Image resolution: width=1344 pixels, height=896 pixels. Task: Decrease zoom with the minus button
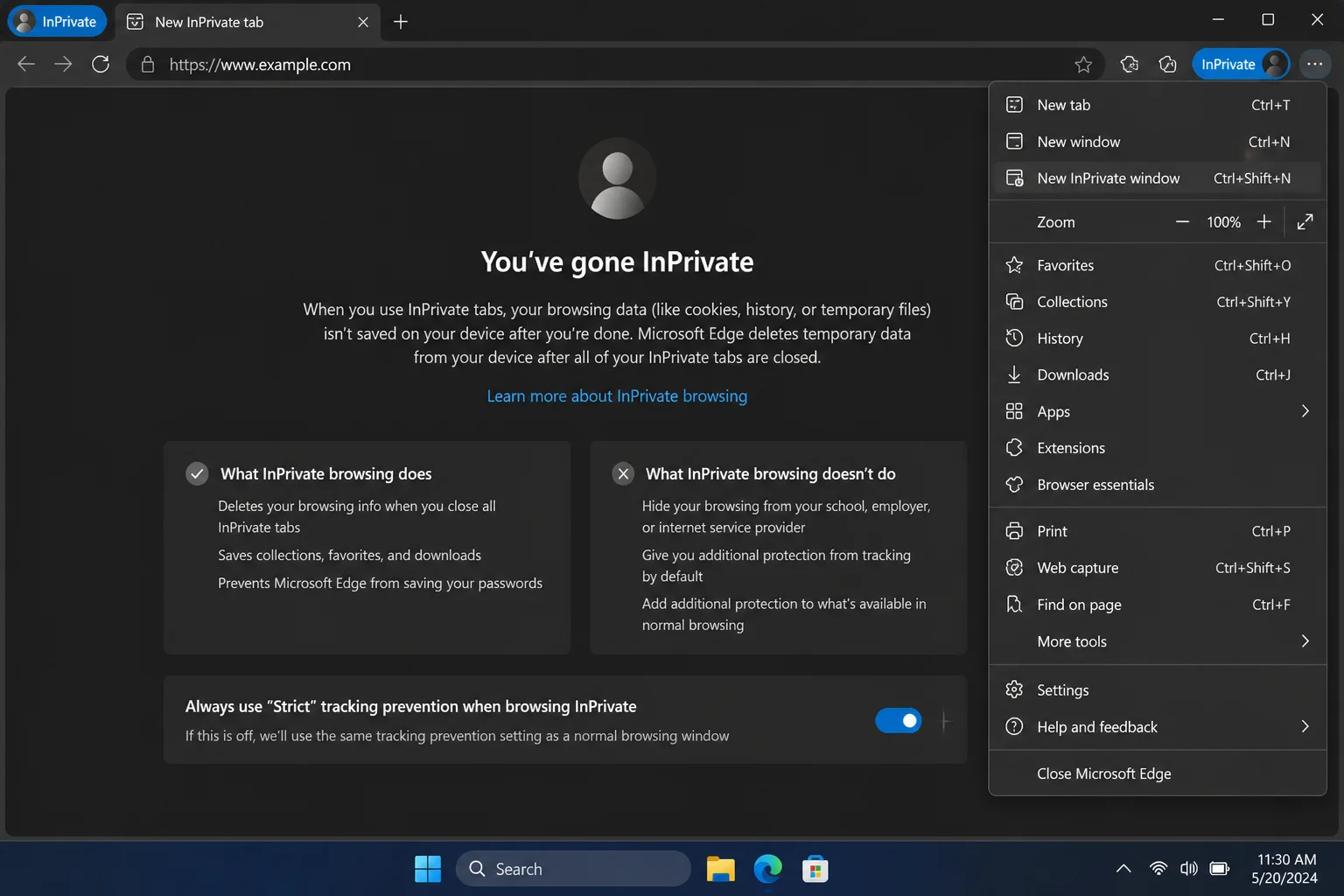pyautogui.click(x=1182, y=222)
